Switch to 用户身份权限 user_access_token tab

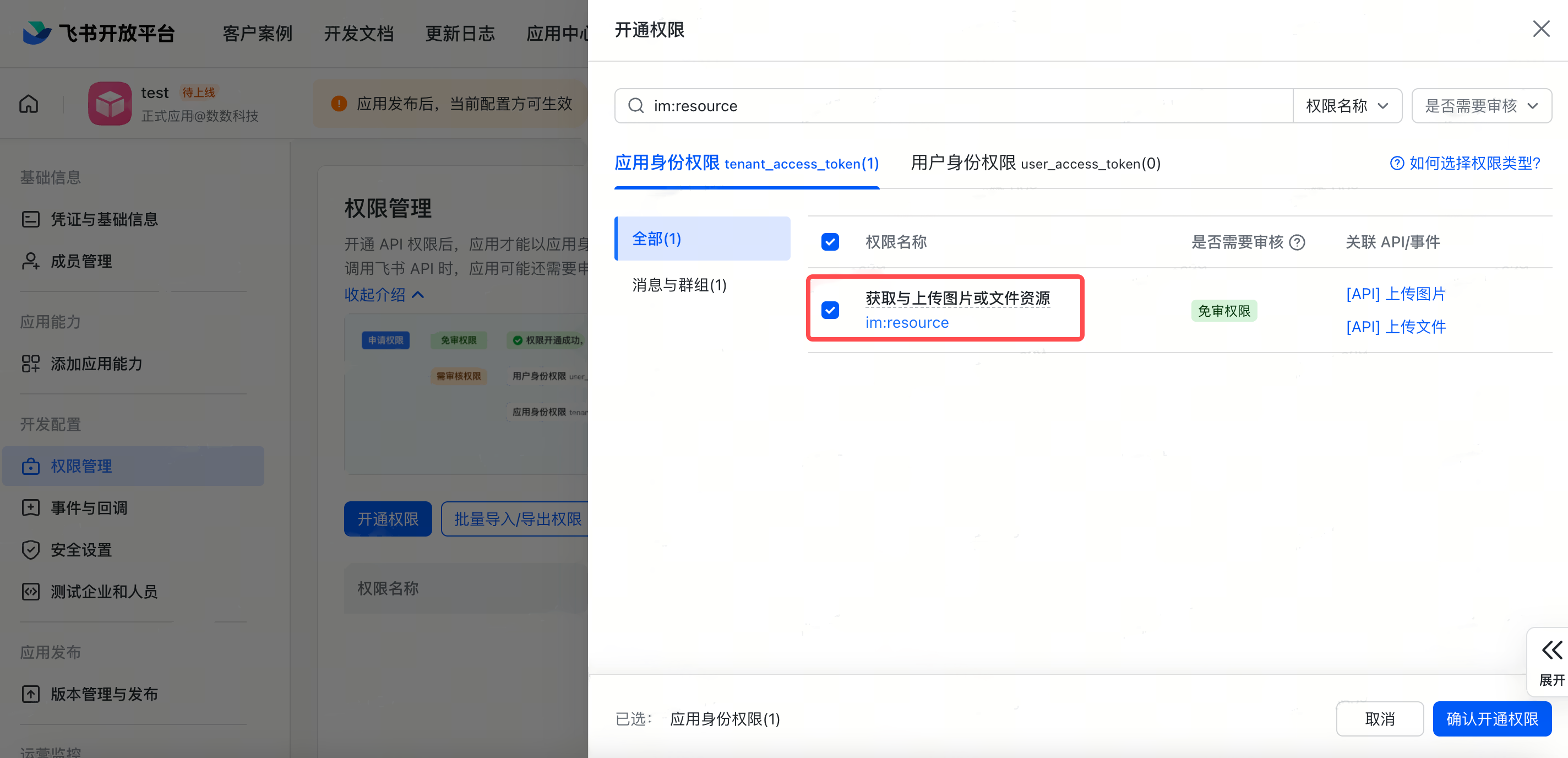(x=1036, y=163)
